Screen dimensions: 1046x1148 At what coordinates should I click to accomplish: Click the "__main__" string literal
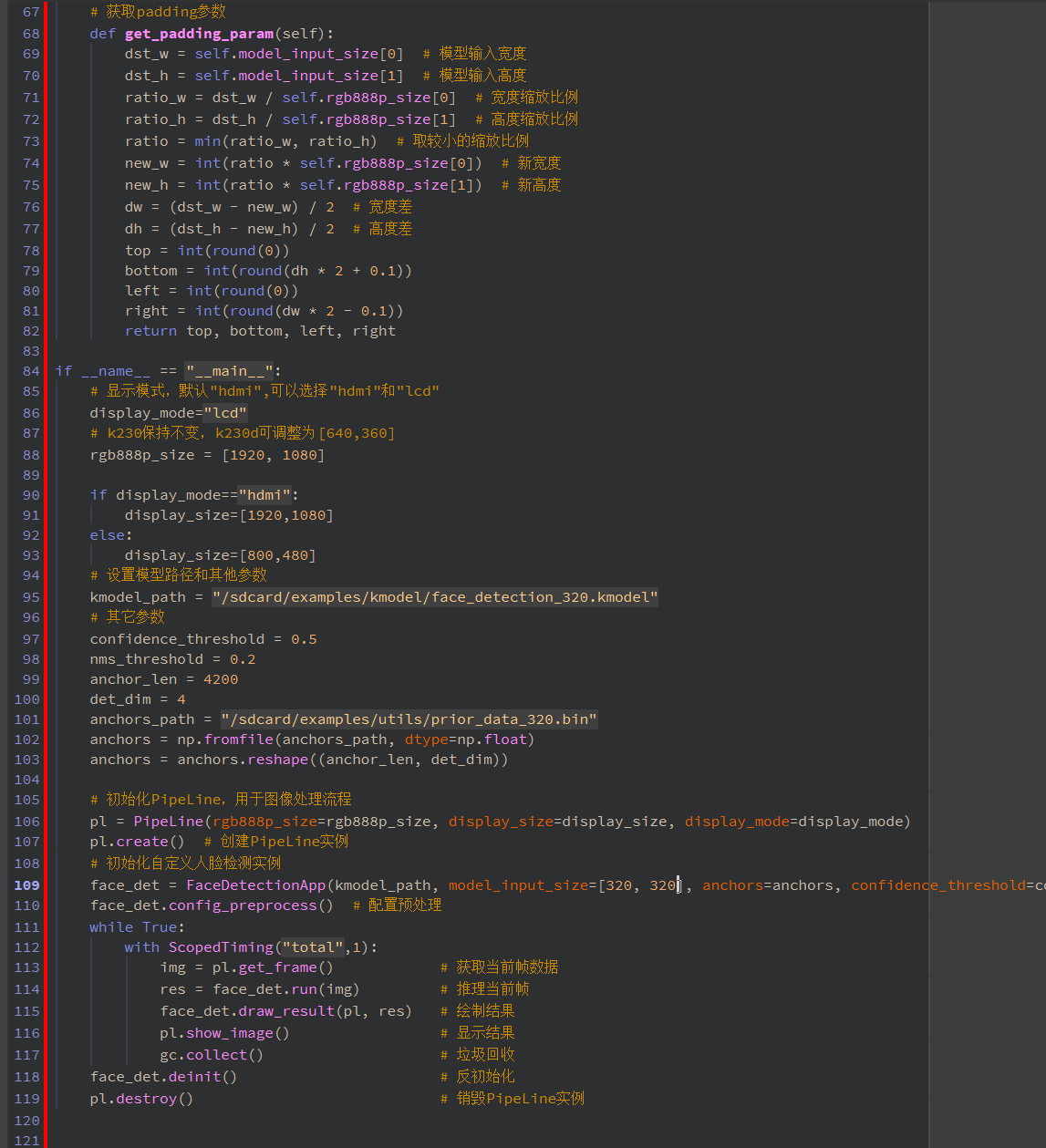pyautogui.click(x=230, y=371)
